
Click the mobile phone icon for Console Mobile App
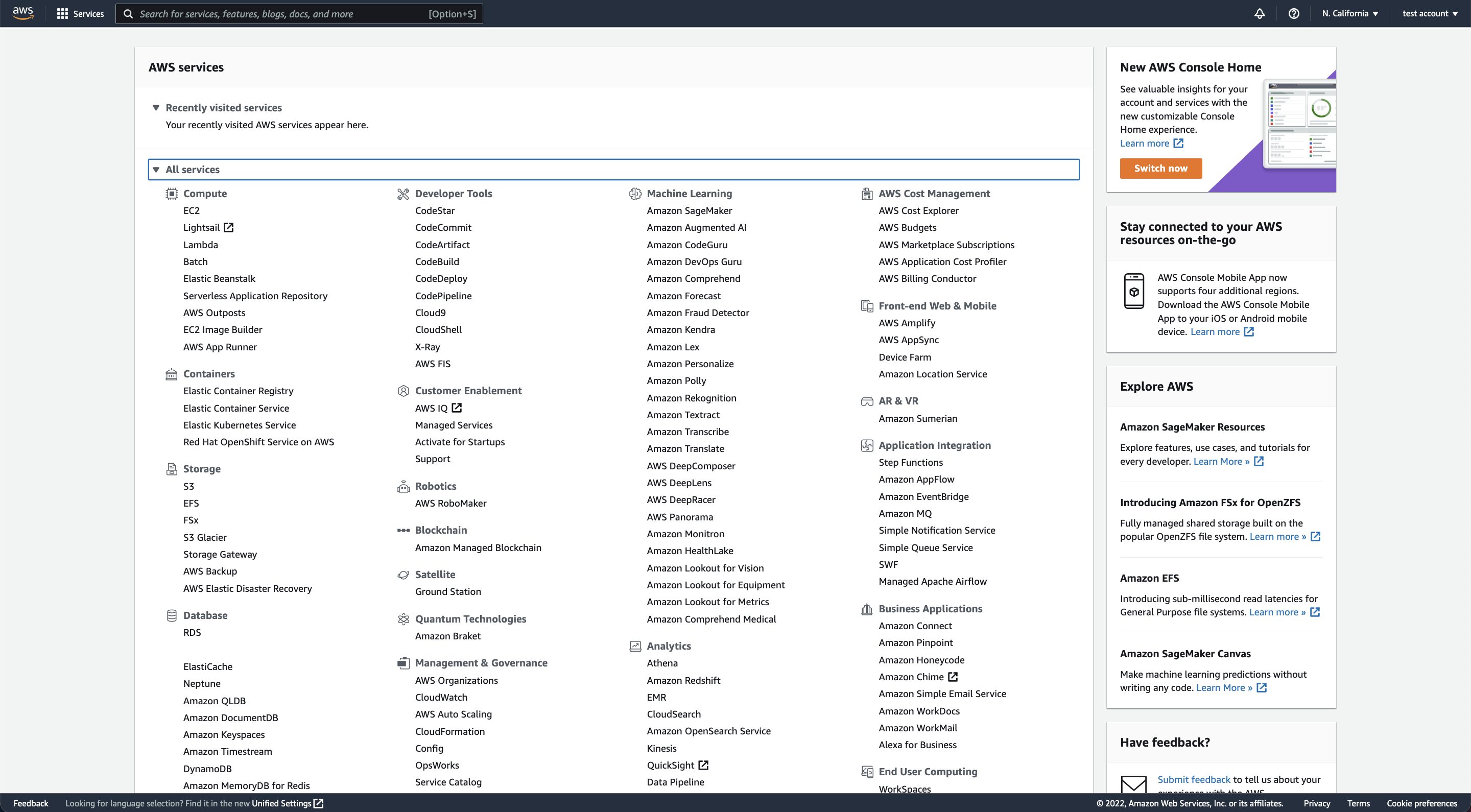[x=1134, y=291]
